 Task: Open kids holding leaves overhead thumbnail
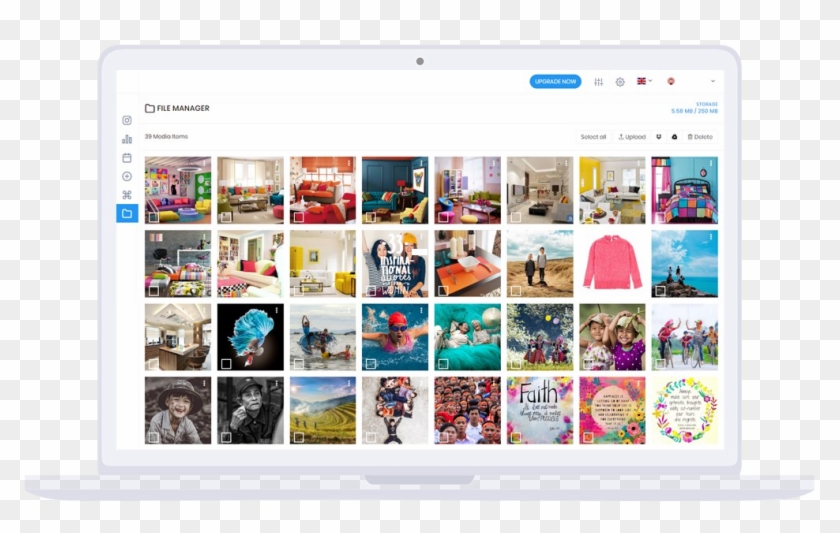point(612,337)
